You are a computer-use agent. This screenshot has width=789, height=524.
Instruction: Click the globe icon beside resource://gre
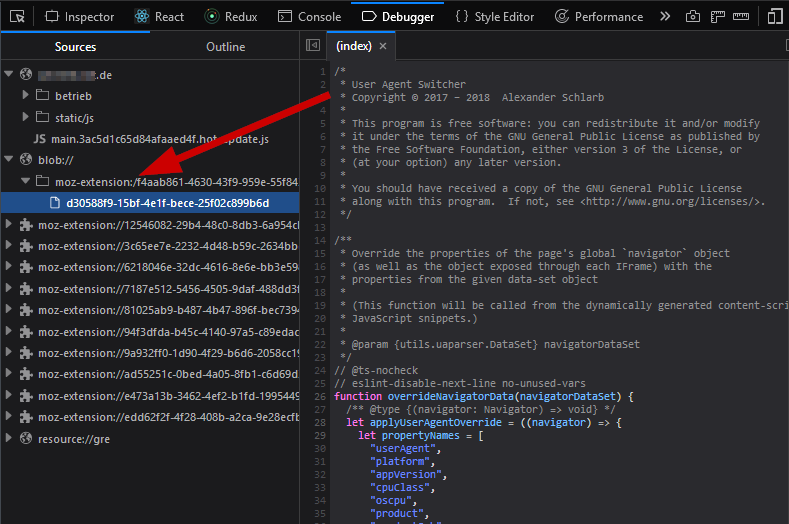coord(26,438)
